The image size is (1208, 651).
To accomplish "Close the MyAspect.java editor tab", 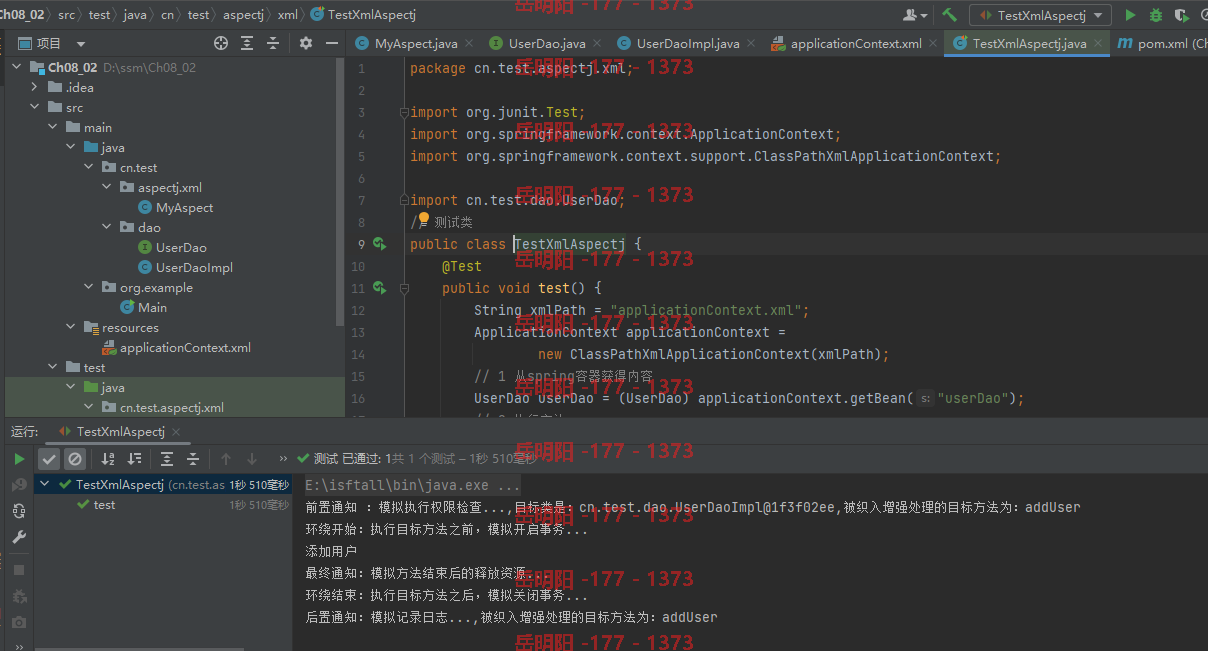I will click(471, 44).
